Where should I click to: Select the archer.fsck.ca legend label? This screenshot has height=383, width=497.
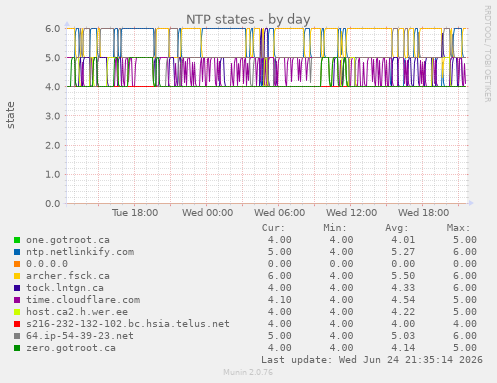coord(68,276)
